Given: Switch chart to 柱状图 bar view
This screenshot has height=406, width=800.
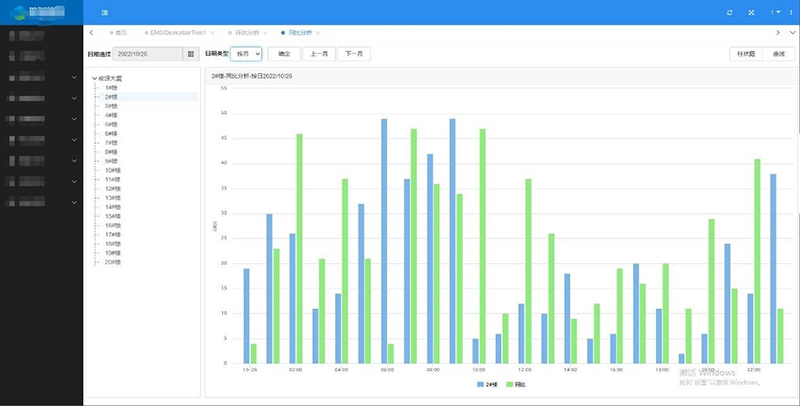Looking at the screenshot, I should tap(745, 54).
